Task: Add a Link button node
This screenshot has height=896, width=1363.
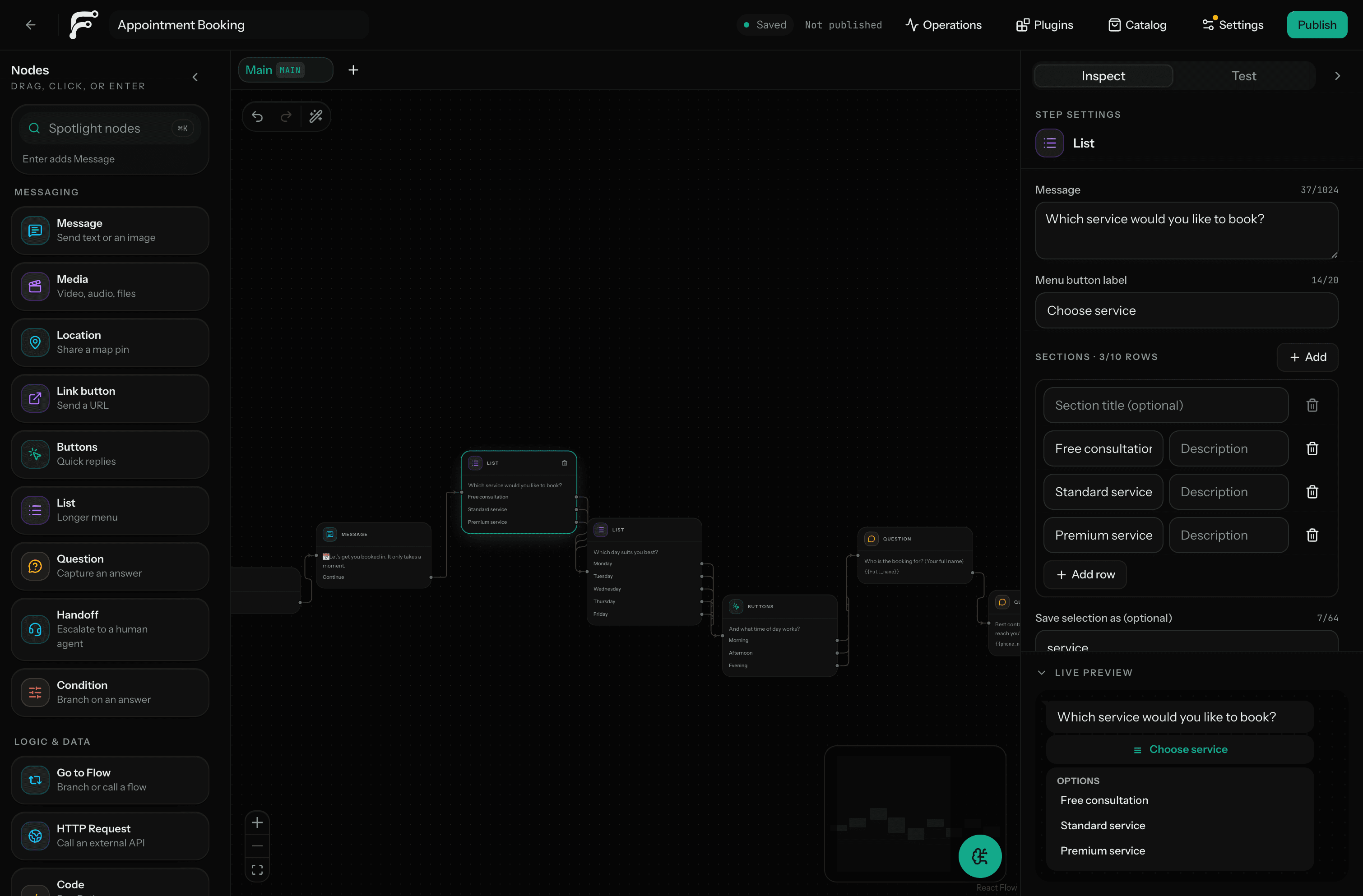Action: 110,398
